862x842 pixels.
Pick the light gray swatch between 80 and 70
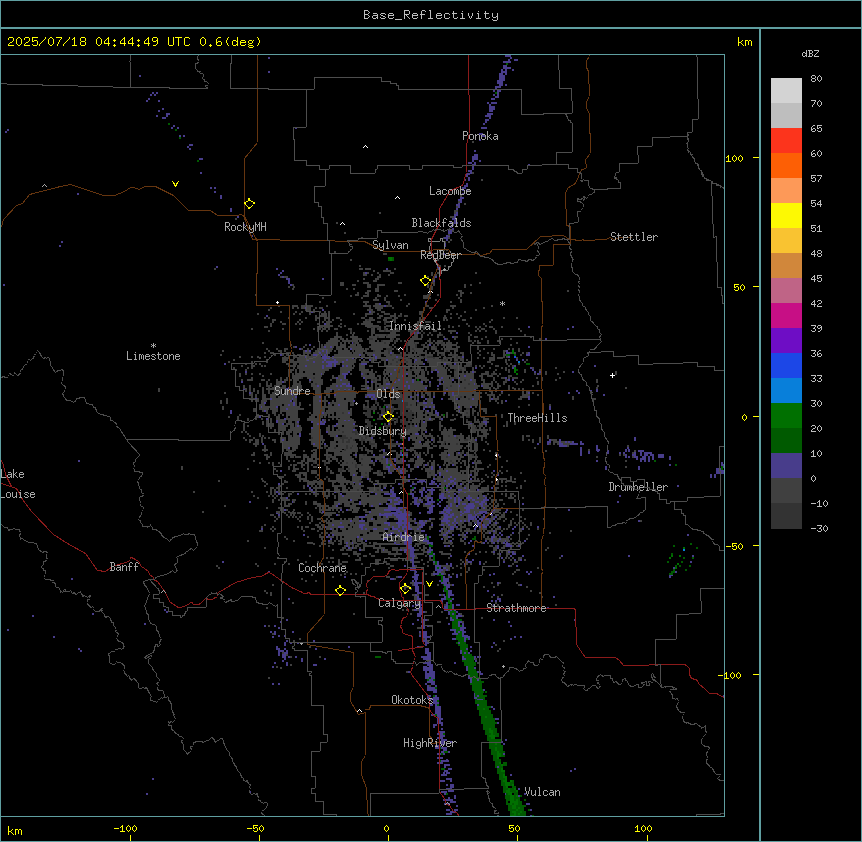pyautogui.click(x=786, y=91)
